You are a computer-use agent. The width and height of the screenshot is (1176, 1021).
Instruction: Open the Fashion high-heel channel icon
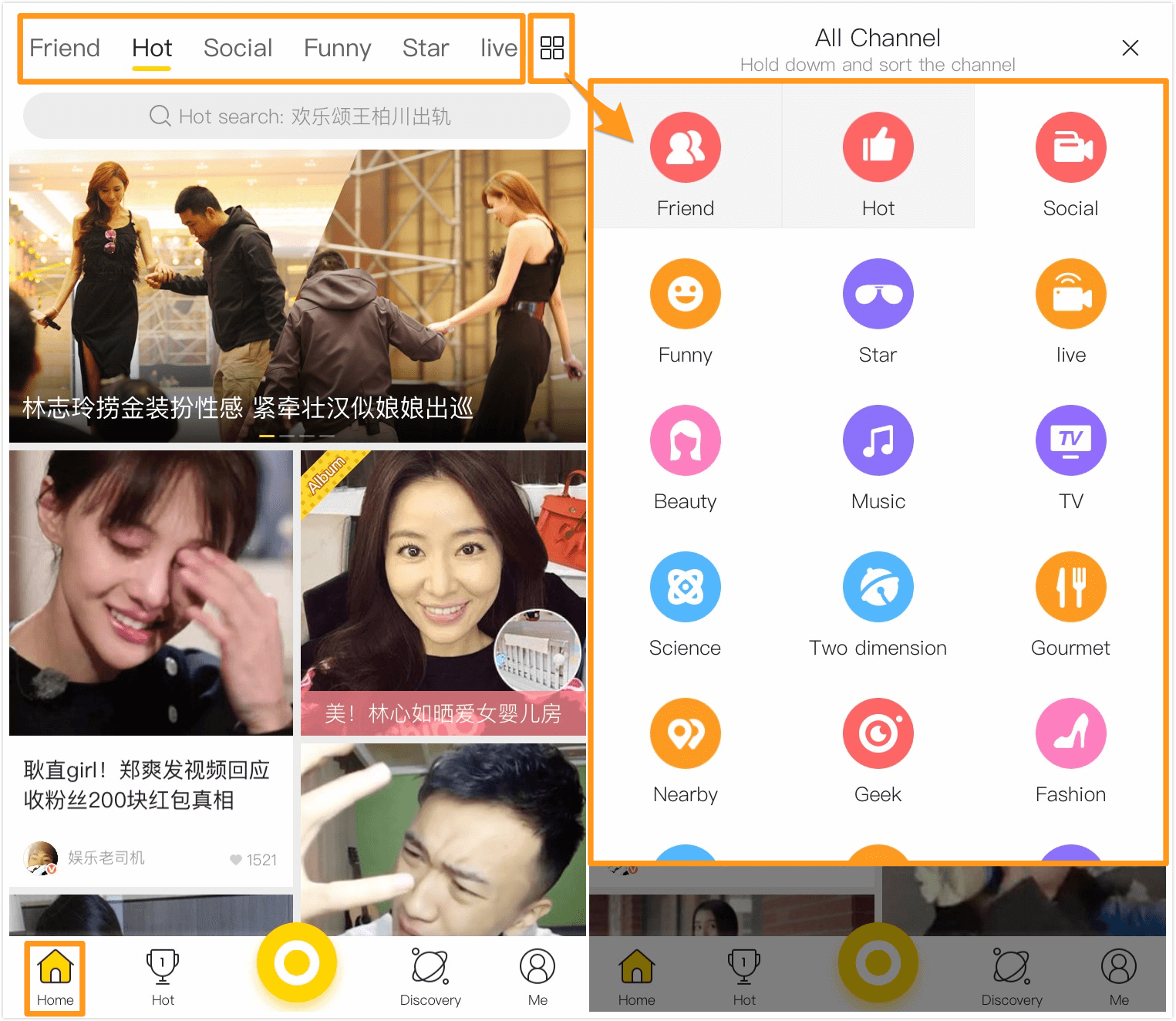(1070, 733)
